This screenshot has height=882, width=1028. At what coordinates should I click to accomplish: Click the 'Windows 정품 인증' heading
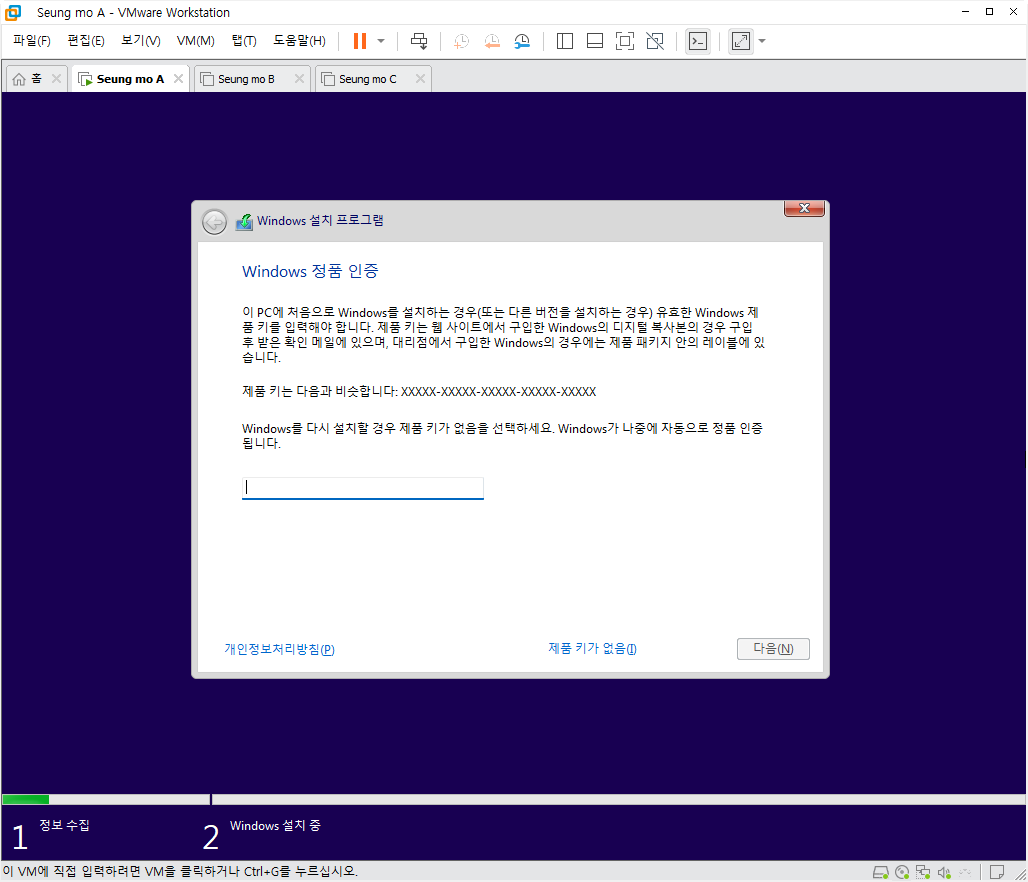click(310, 271)
